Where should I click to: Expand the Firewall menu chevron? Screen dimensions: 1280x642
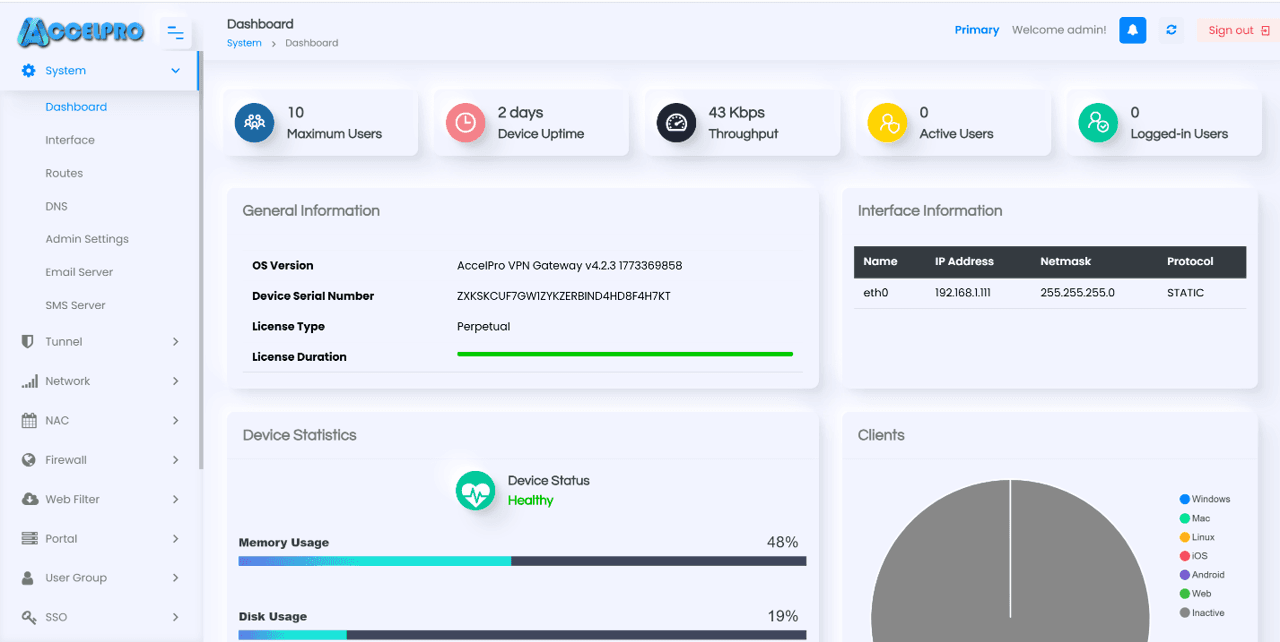176,460
